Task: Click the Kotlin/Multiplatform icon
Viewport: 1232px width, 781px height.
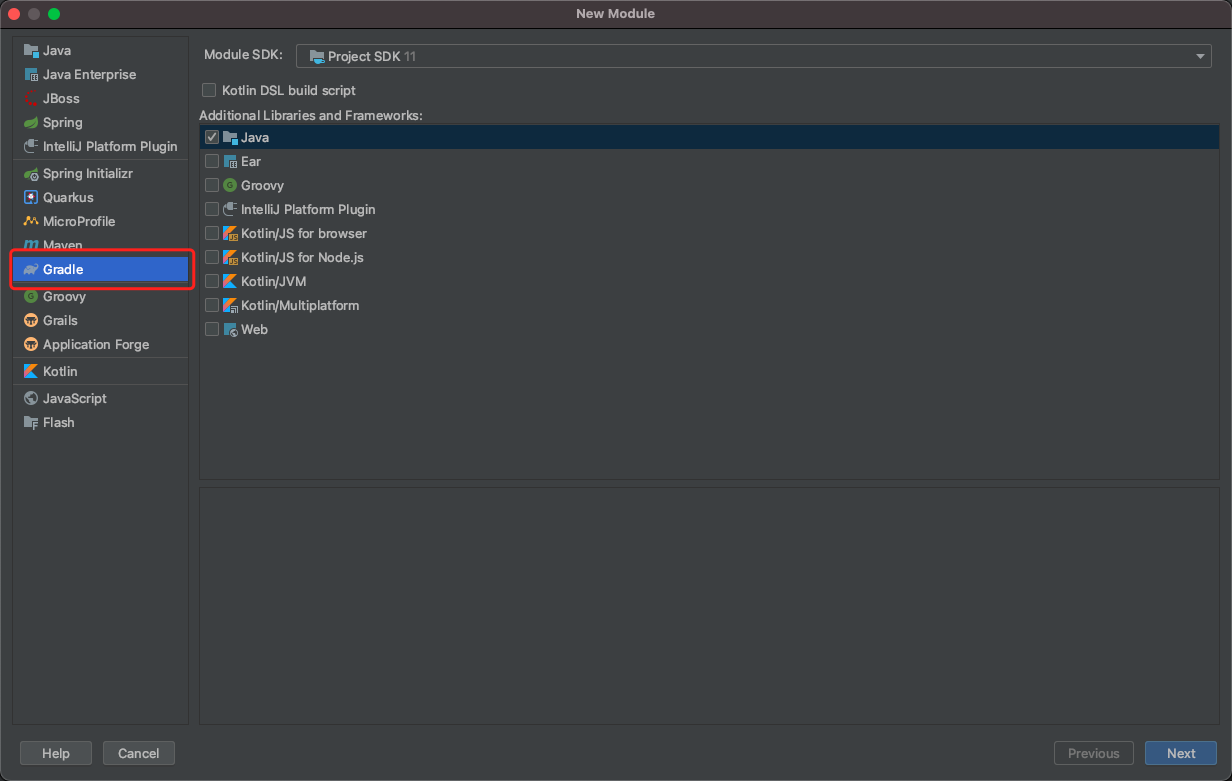Action: [230, 305]
